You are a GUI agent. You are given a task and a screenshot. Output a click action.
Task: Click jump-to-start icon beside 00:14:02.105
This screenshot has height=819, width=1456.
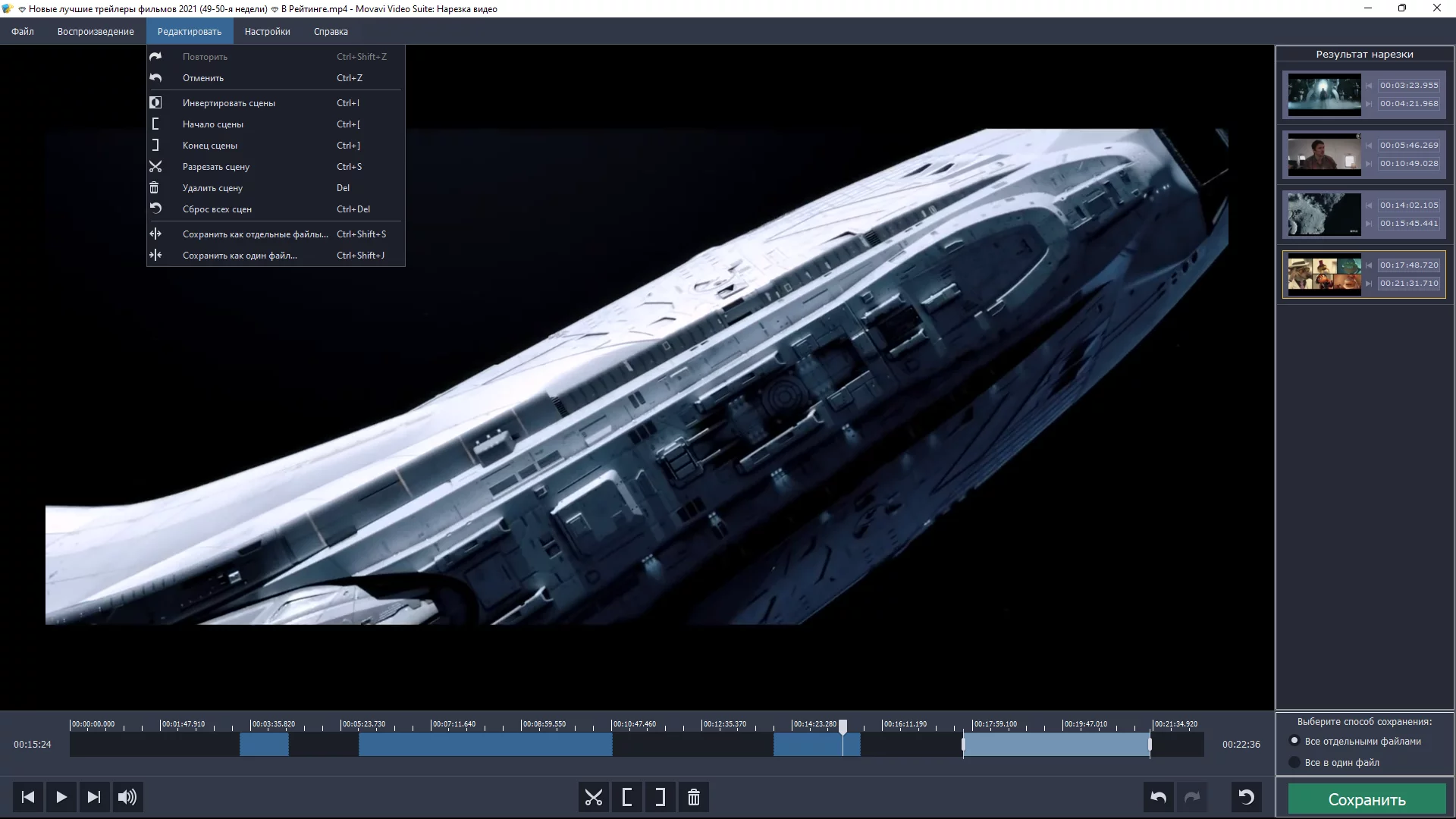tap(1369, 206)
